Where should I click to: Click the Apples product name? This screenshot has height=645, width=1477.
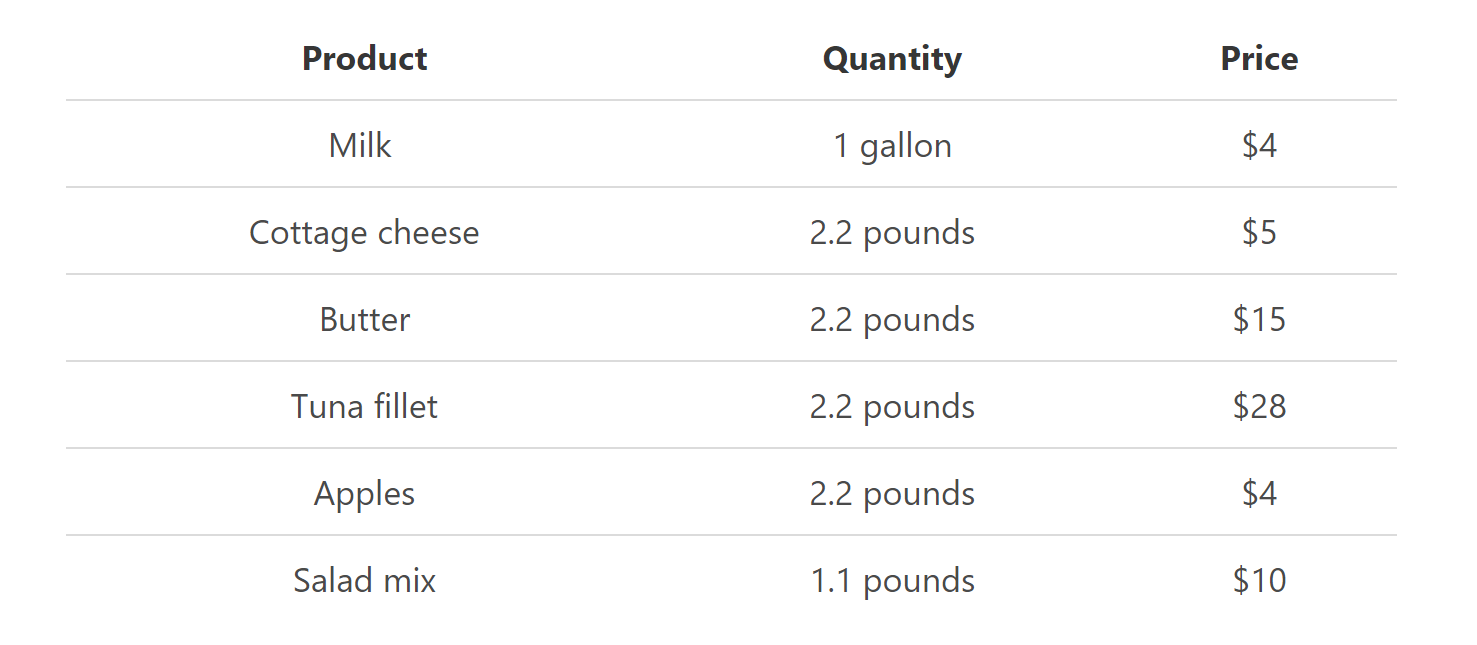tap(364, 494)
